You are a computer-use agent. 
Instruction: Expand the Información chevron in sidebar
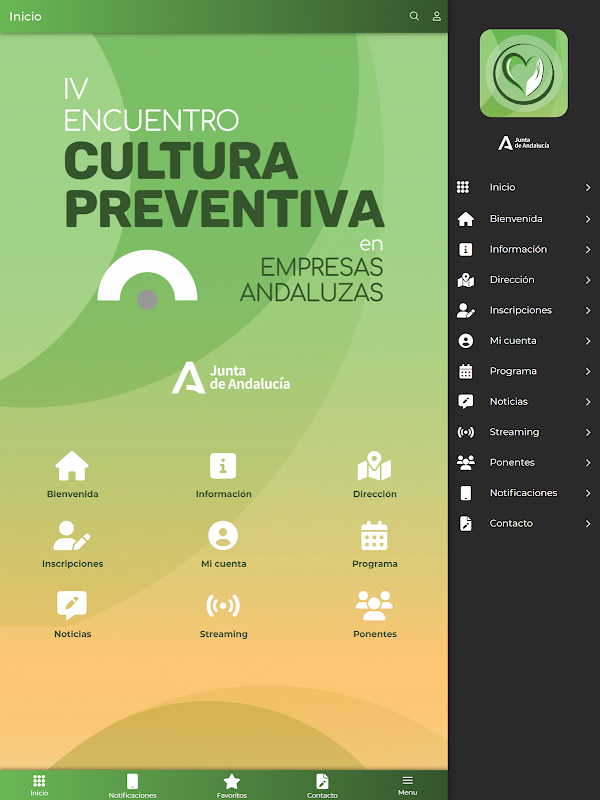pos(588,249)
